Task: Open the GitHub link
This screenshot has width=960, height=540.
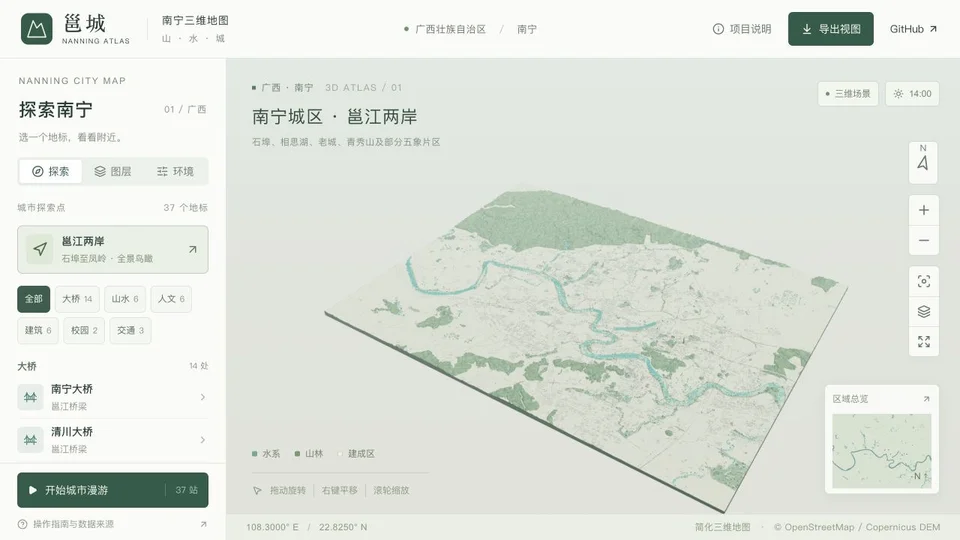Action: 913,29
